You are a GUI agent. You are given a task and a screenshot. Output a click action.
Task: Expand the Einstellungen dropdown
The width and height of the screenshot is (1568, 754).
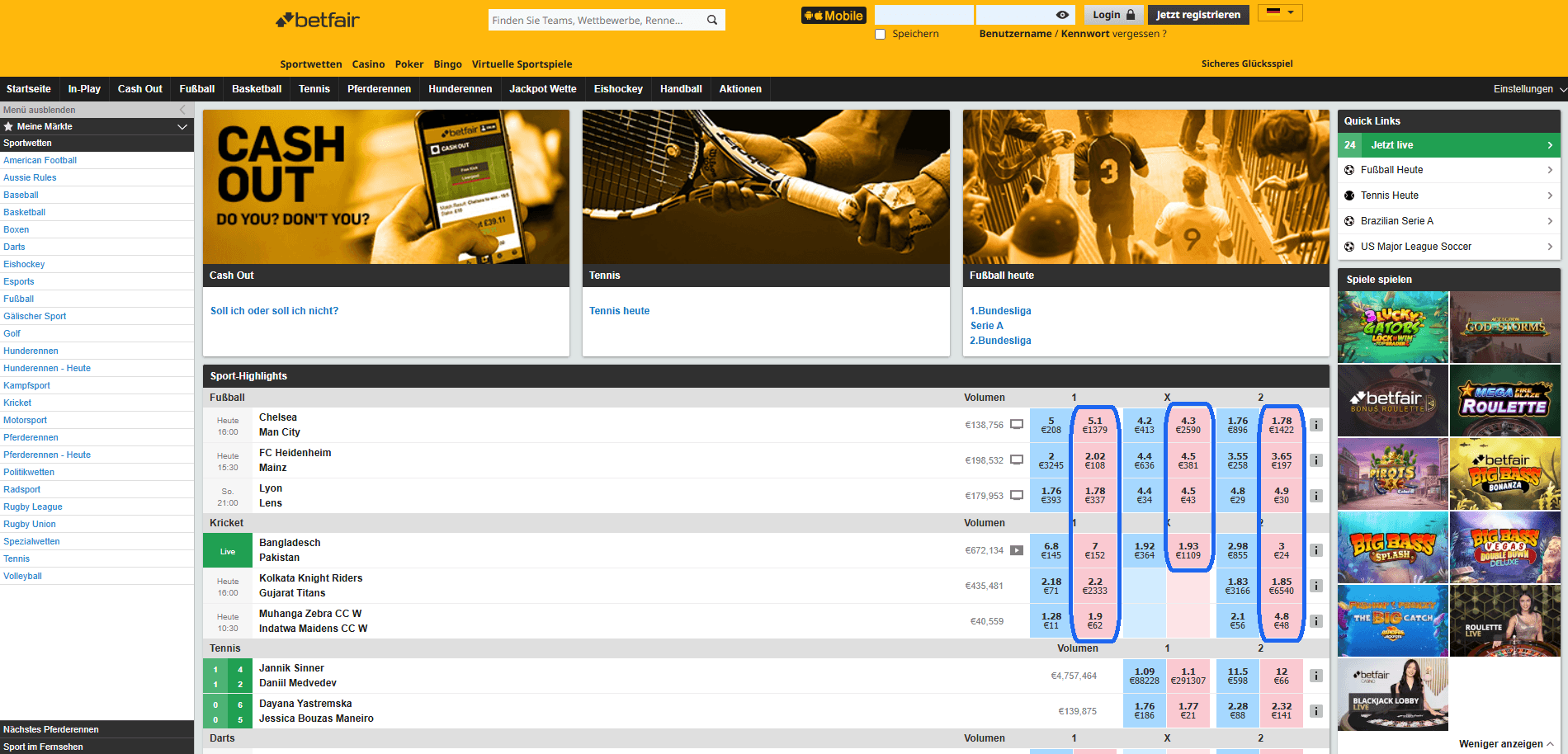[1530, 89]
